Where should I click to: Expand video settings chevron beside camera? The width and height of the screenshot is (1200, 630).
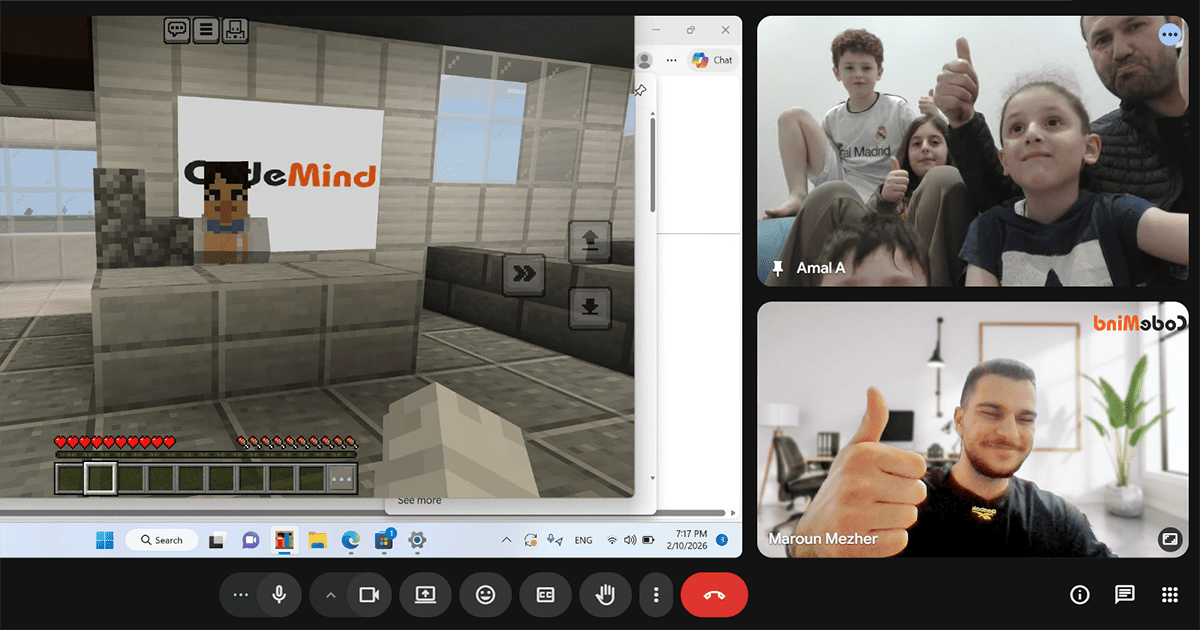tap(330, 595)
